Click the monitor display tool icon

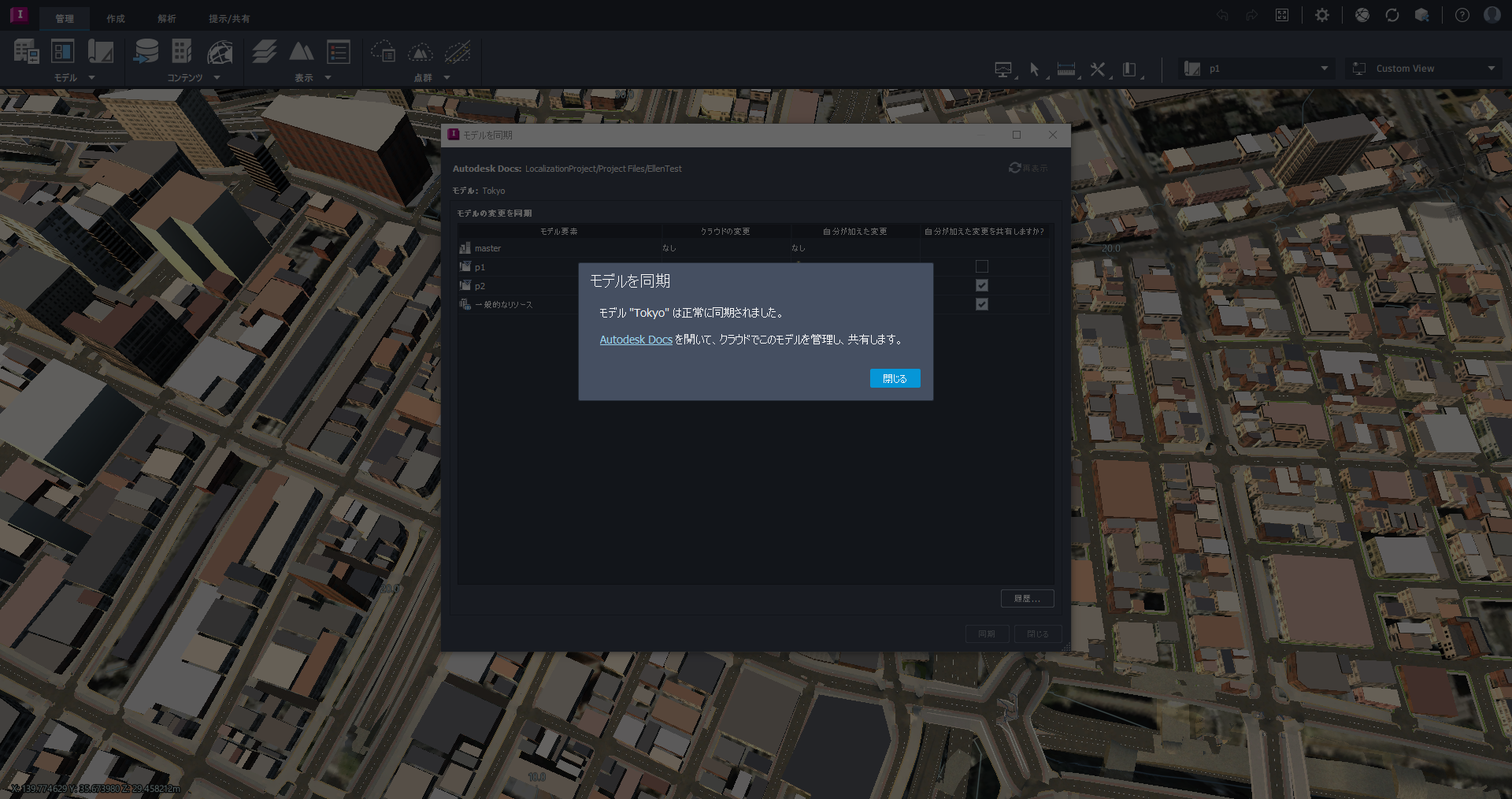pyautogui.click(x=1003, y=69)
